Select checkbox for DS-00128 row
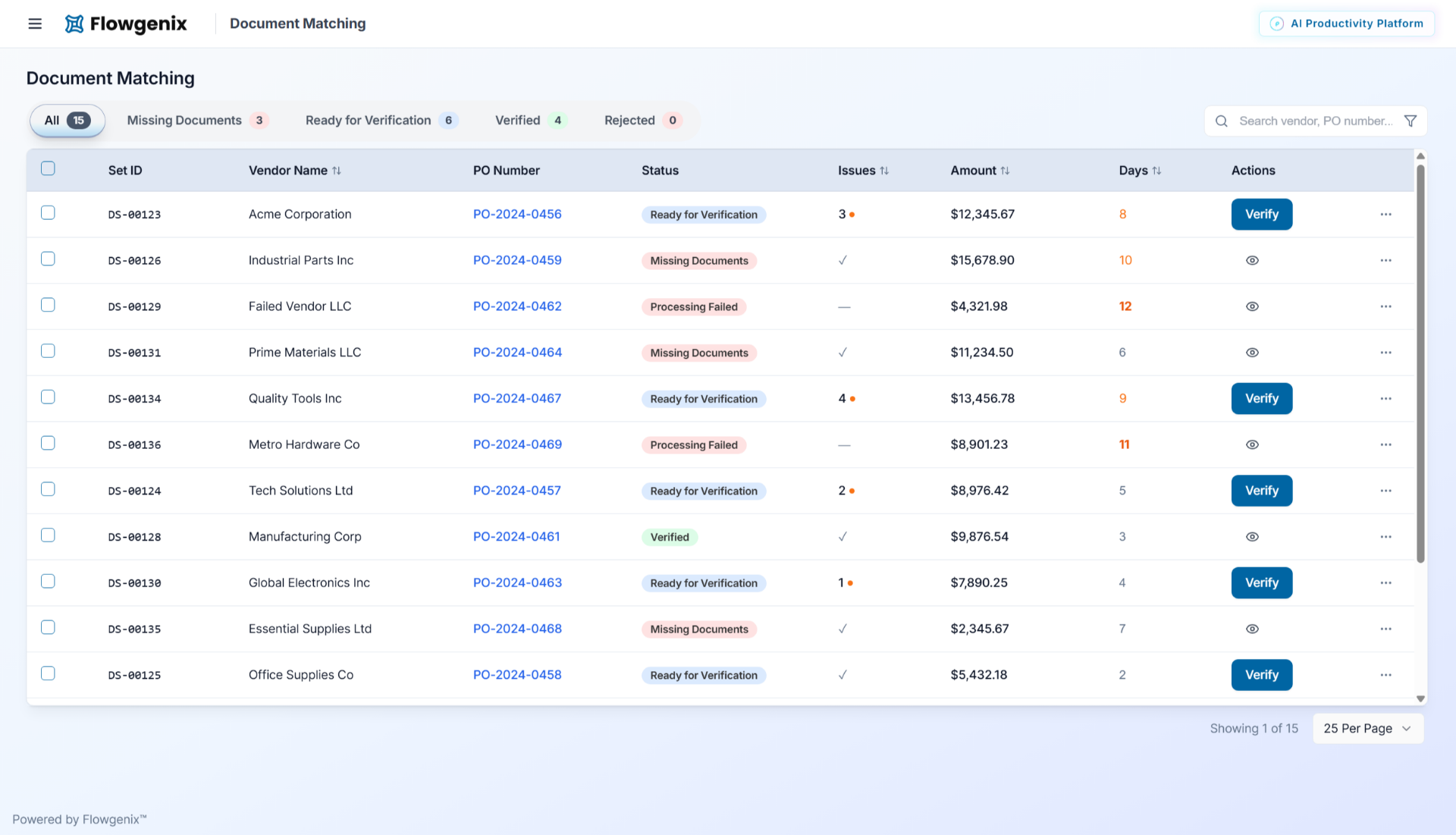Screen dimensions: 1456x835 pos(48,535)
